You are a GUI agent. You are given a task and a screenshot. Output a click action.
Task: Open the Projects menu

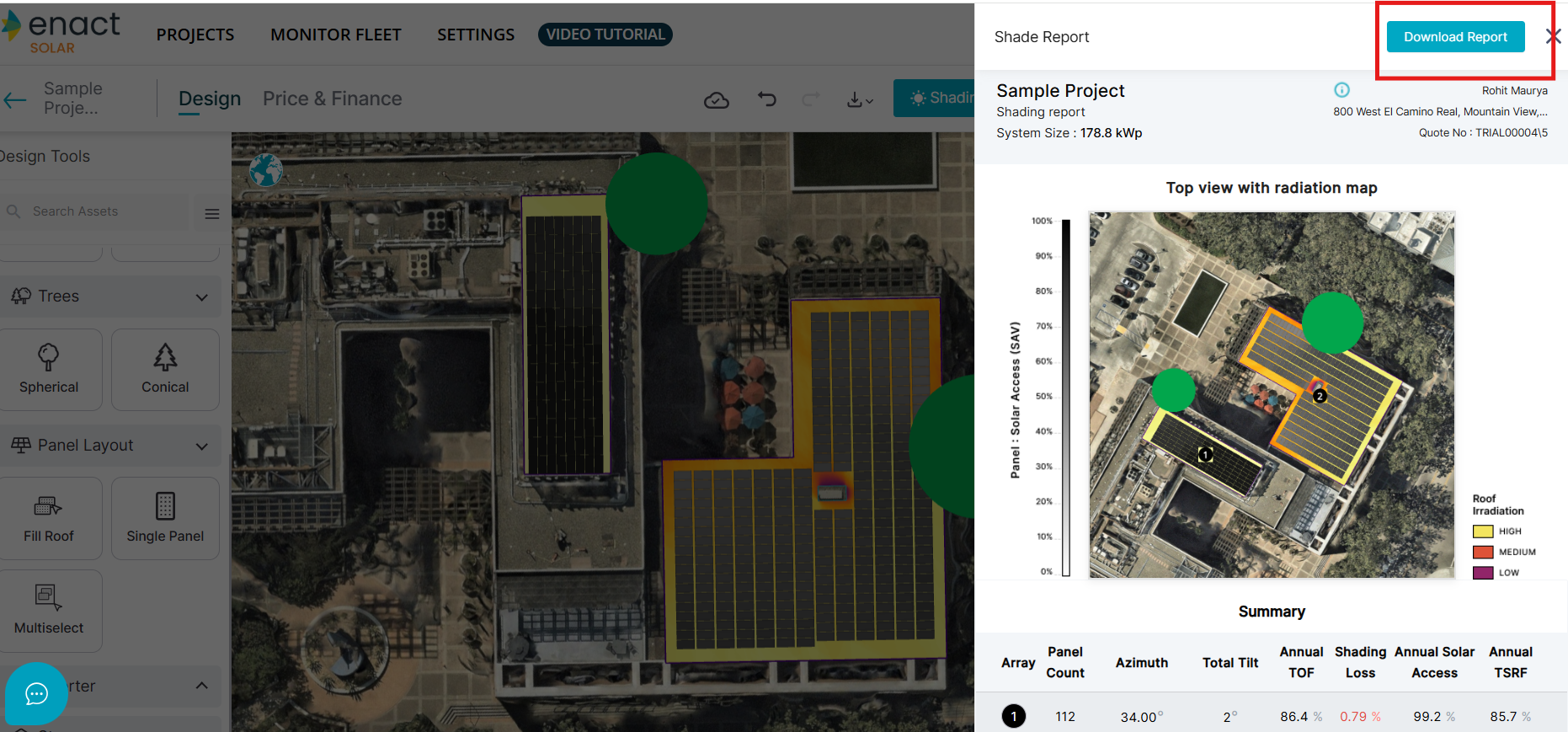tap(195, 35)
